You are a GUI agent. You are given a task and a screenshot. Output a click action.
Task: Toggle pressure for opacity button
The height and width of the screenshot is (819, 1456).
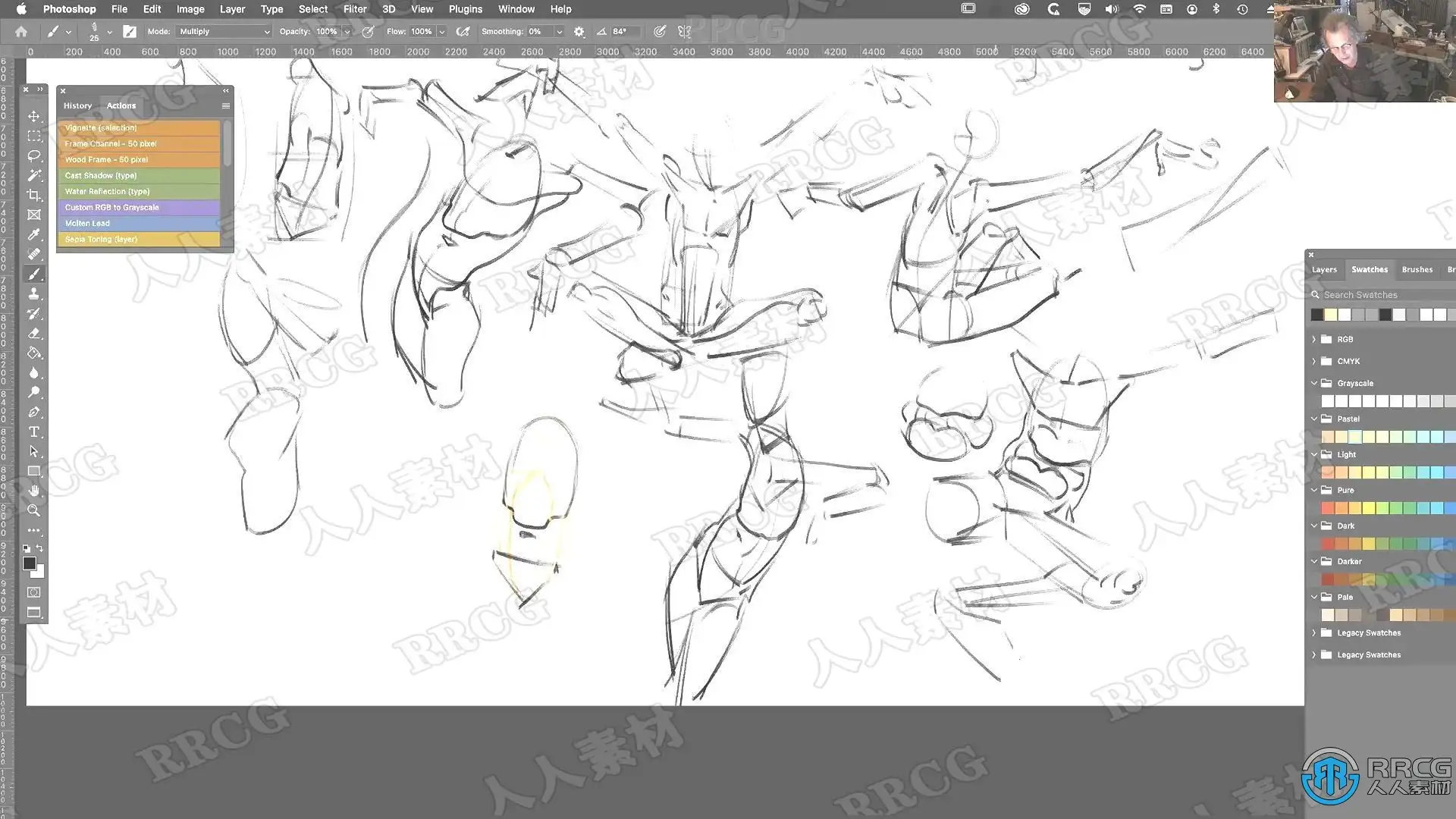point(369,32)
